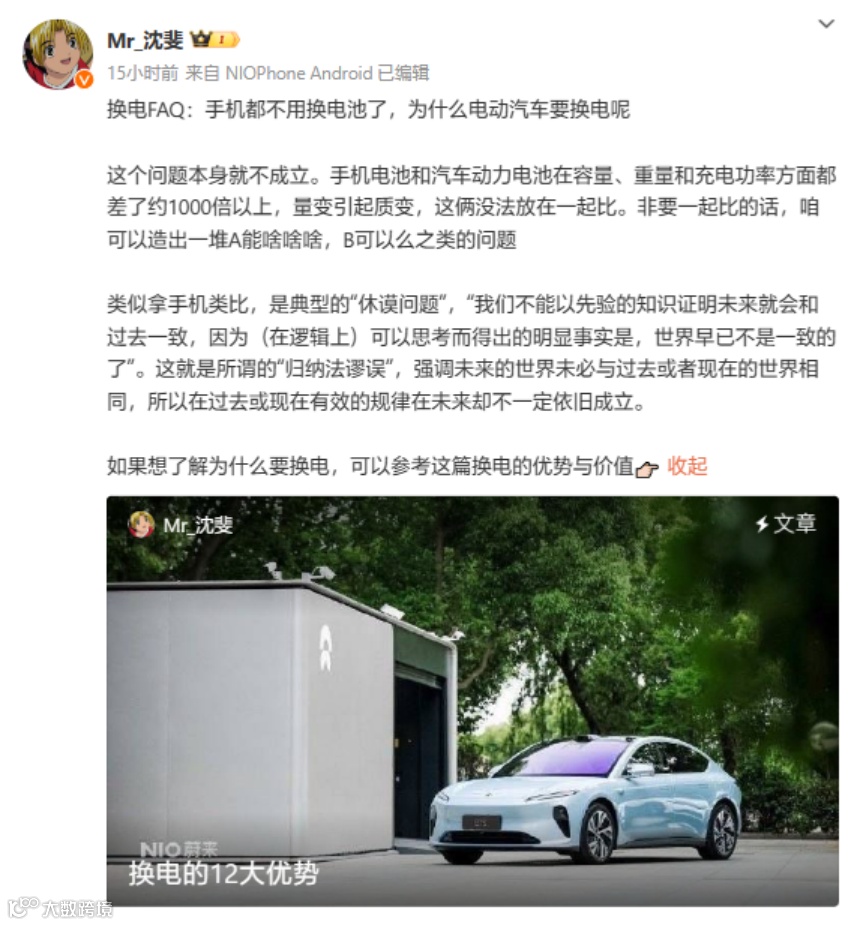The image size is (860, 925).
Task: Open Mr_沈斐's profile avatar
Action: (57, 54)
